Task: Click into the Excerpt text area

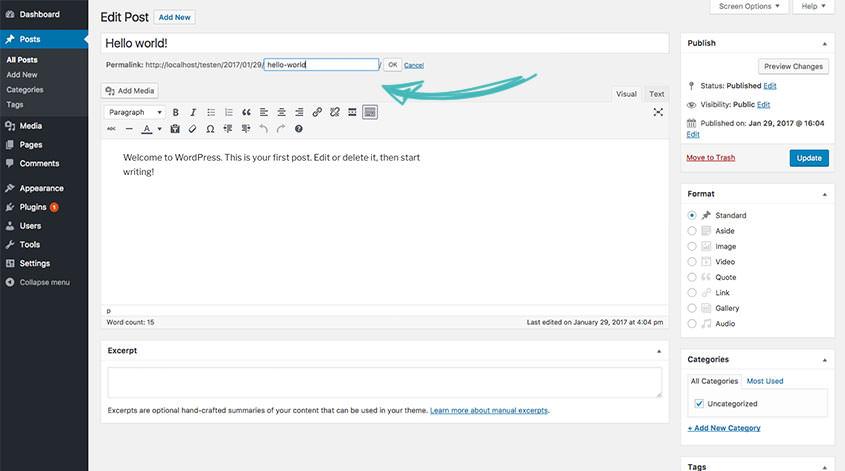Action: pos(384,383)
